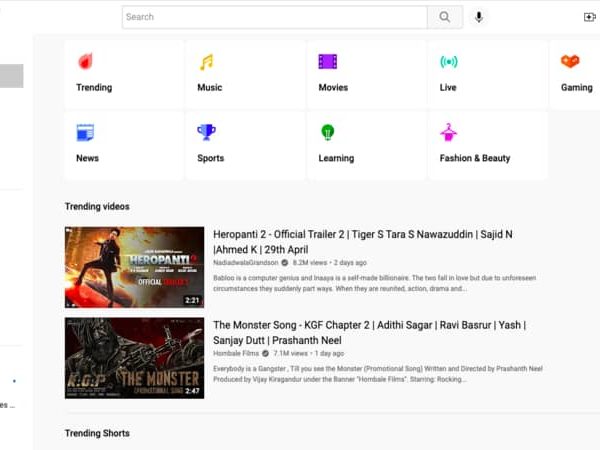Select the highlighted gray sidebar item
Viewport: 600px width, 450px height.
click(11, 76)
